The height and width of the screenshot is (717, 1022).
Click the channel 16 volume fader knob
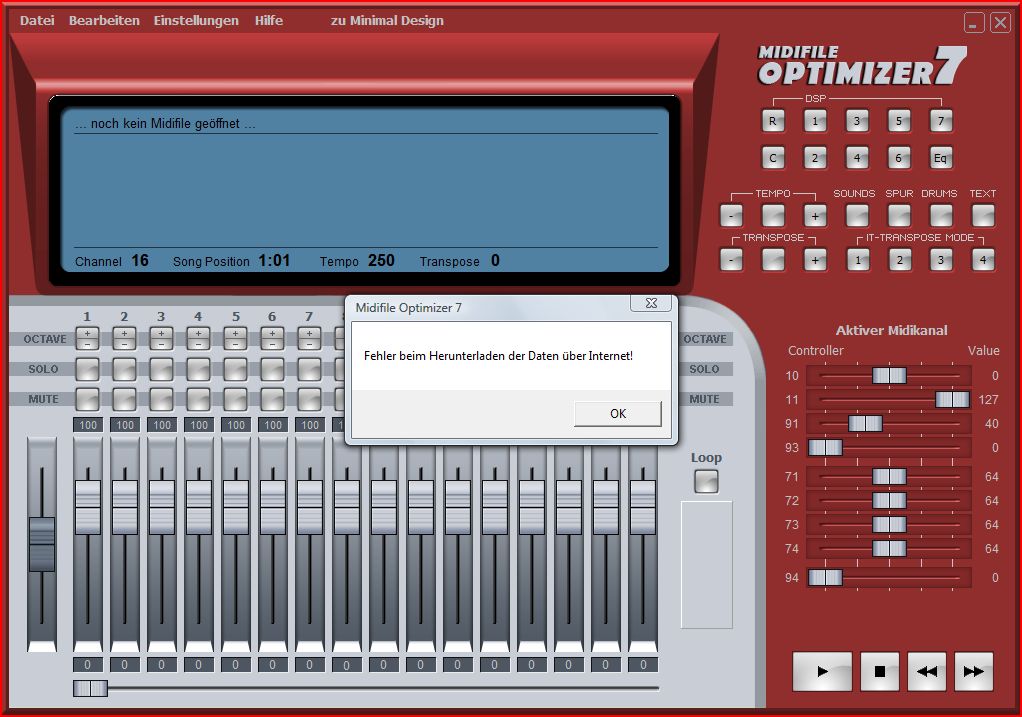coord(643,507)
